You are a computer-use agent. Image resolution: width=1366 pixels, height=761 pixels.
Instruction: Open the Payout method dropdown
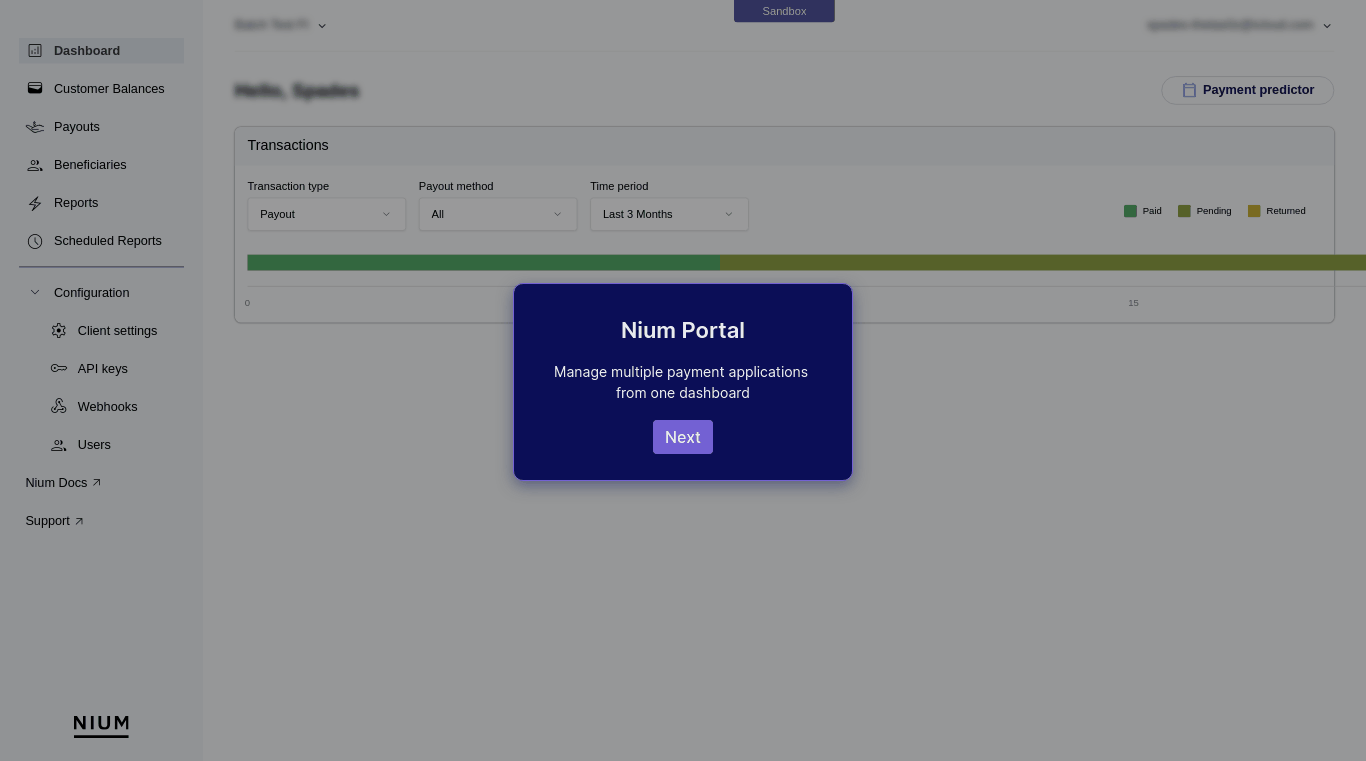point(497,214)
